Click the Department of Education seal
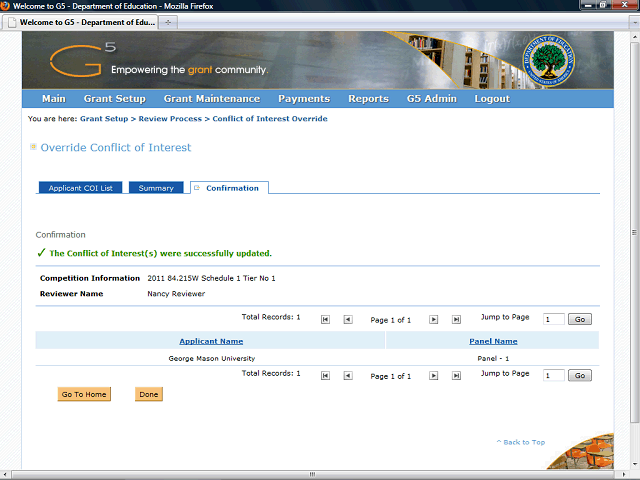The height and width of the screenshot is (480, 640). (548, 60)
